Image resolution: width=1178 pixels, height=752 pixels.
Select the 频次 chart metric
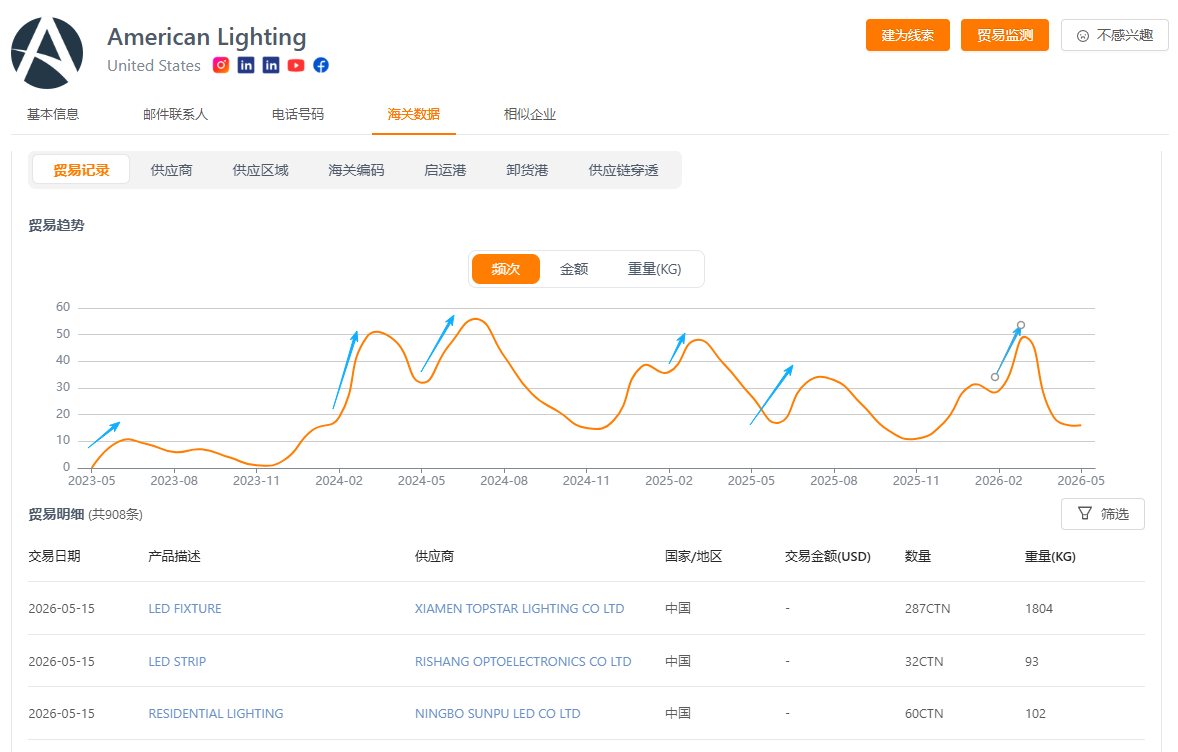[506, 269]
